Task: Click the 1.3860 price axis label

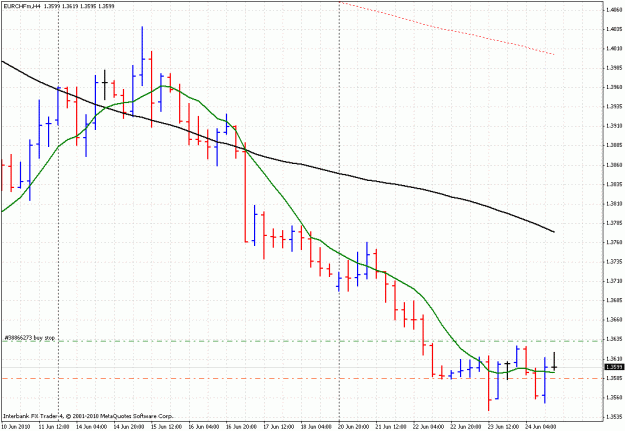Action: tap(614, 165)
